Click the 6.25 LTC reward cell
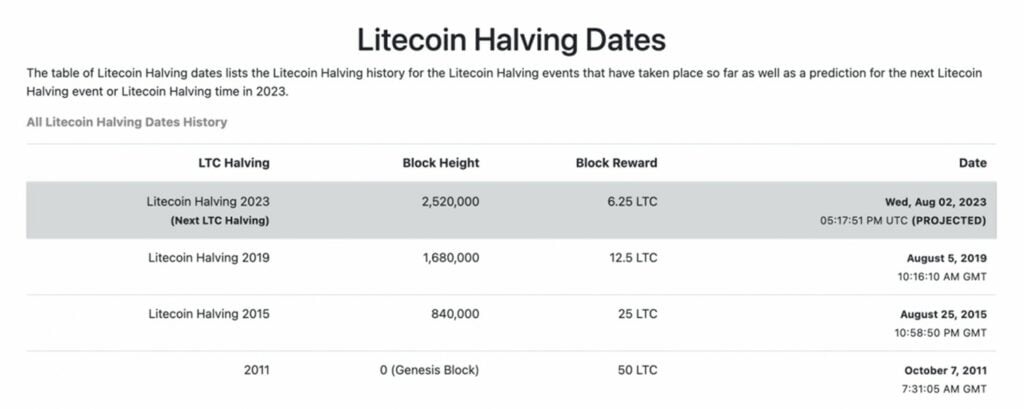1024x409 pixels. pyautogui.click(x=632, y=202)
